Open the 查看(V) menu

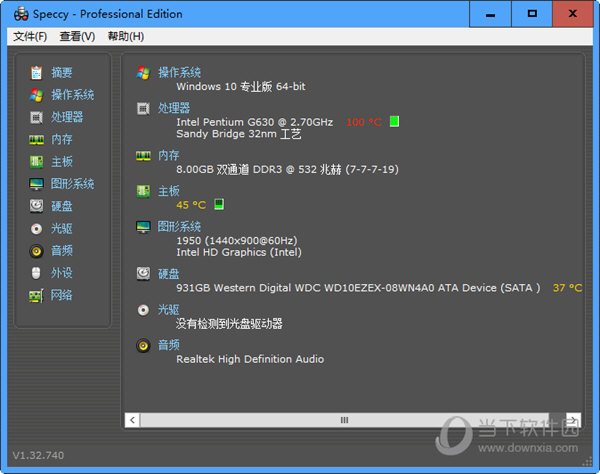(x=77, y=36)
